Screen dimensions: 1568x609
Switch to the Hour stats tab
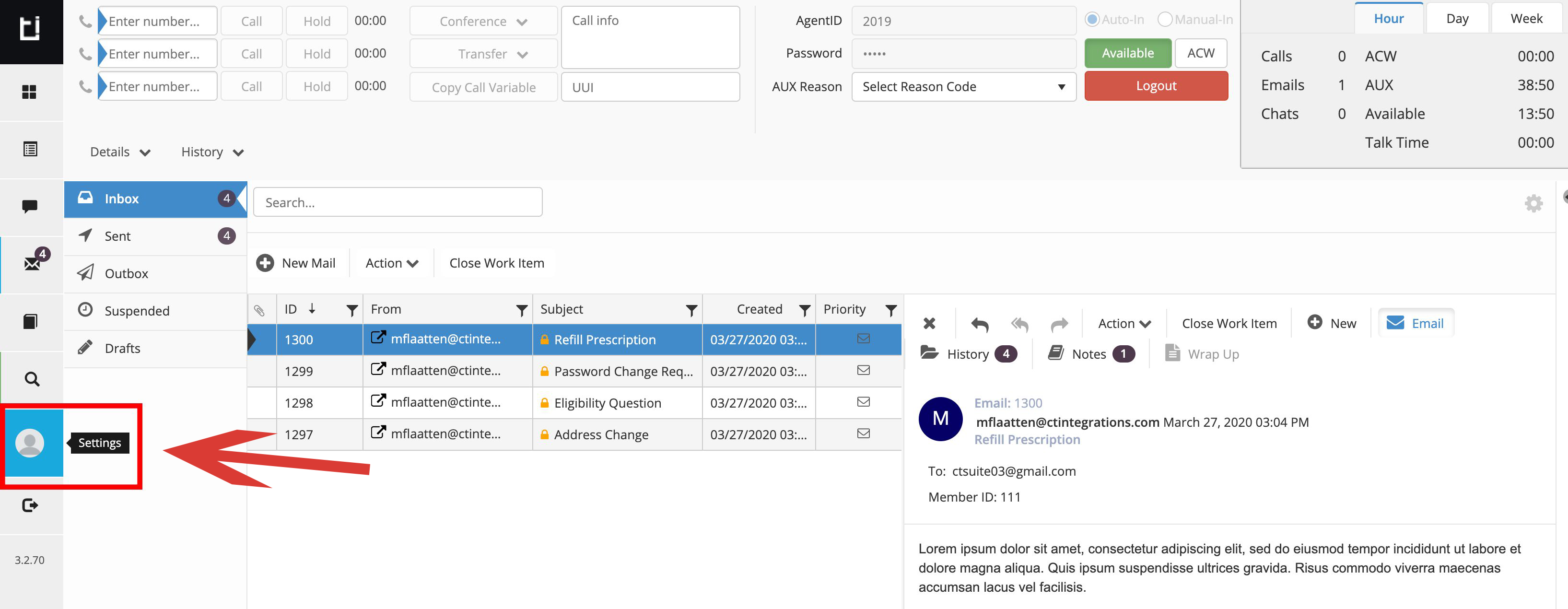click(1389, 18)
